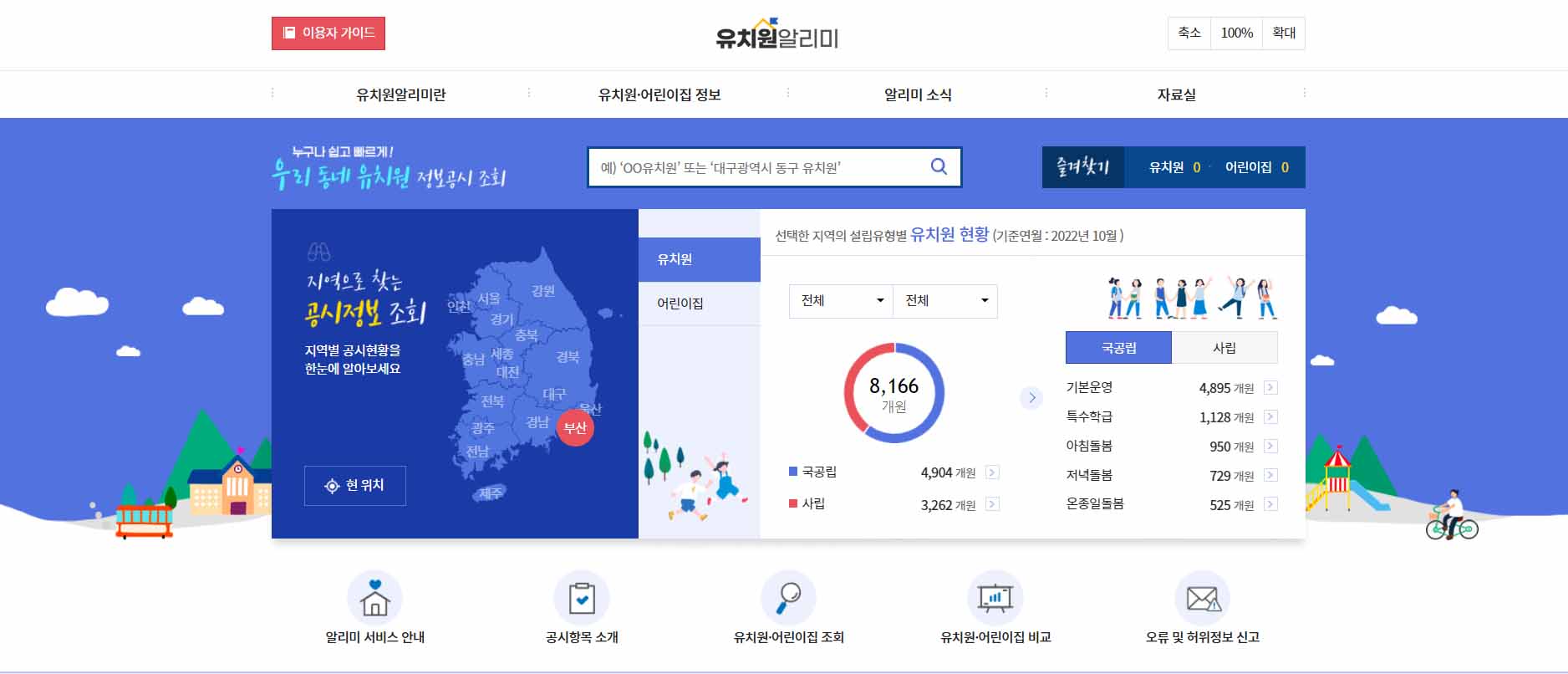Select 대전 region on the map
Viewport: 1568px width, 674px height.
click(507, 371)
